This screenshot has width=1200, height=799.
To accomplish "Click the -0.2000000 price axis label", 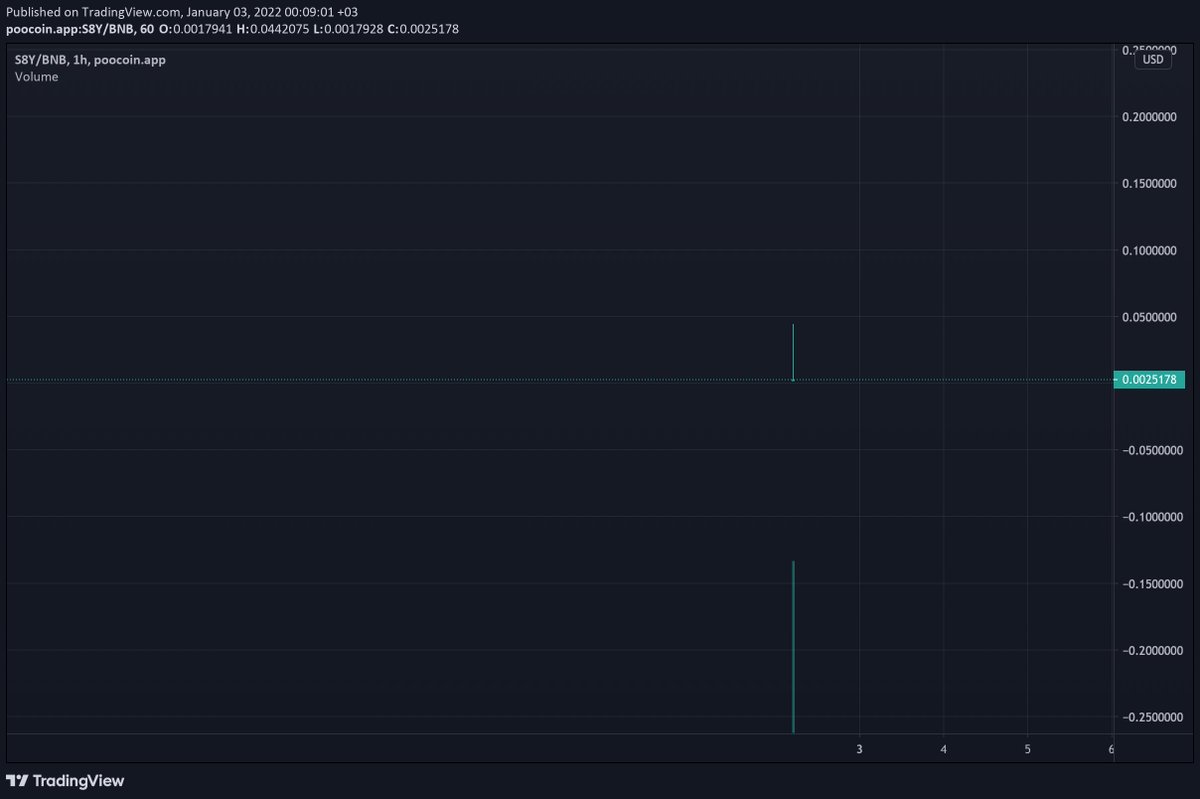I will click(x=1151, y=651).
